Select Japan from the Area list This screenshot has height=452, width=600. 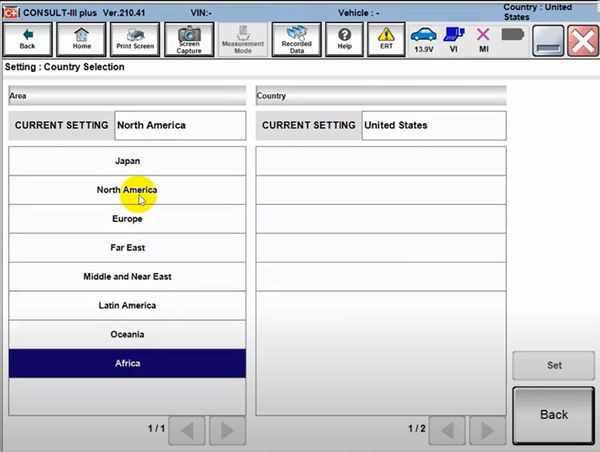pyautogui.click(x=127, y=161)
